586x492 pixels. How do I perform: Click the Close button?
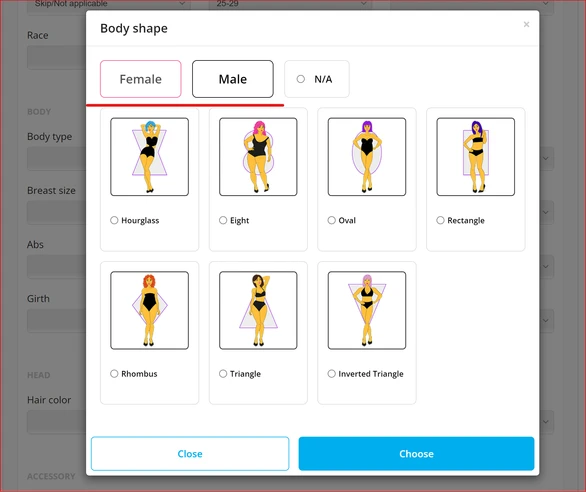tap(190, 453)
